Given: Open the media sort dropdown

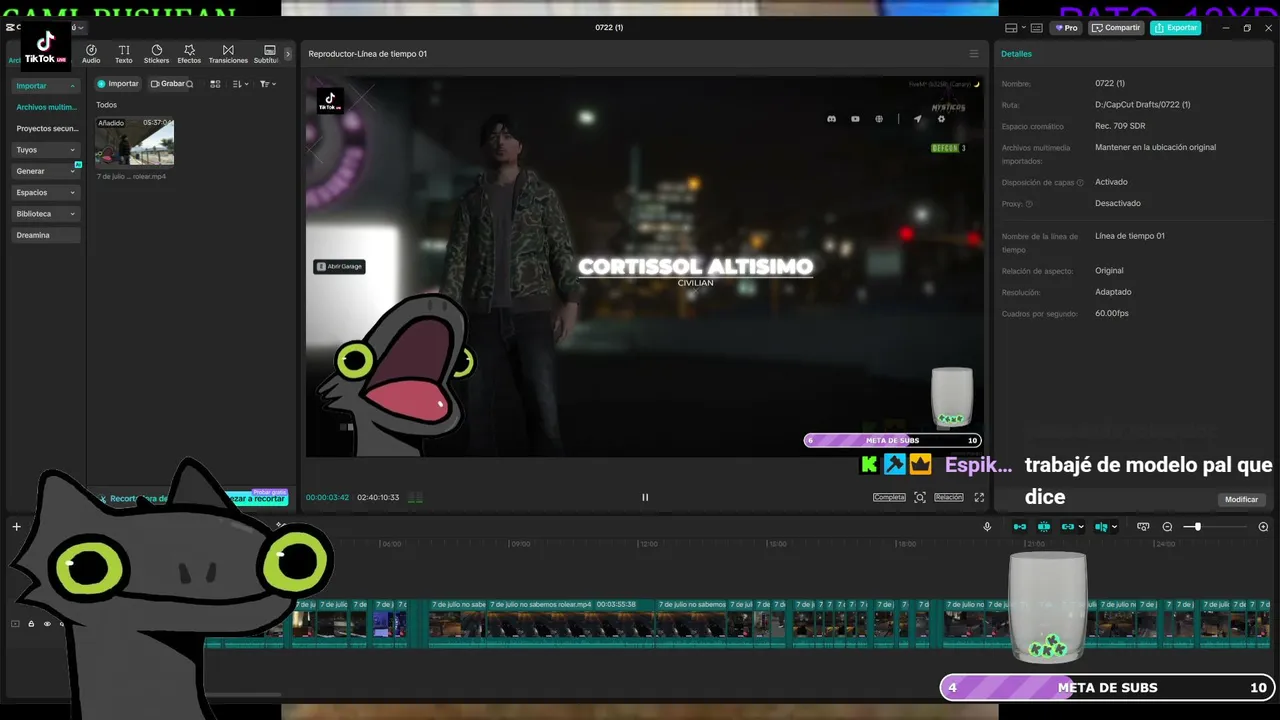Looking at the screenshot, I should 240,84.
